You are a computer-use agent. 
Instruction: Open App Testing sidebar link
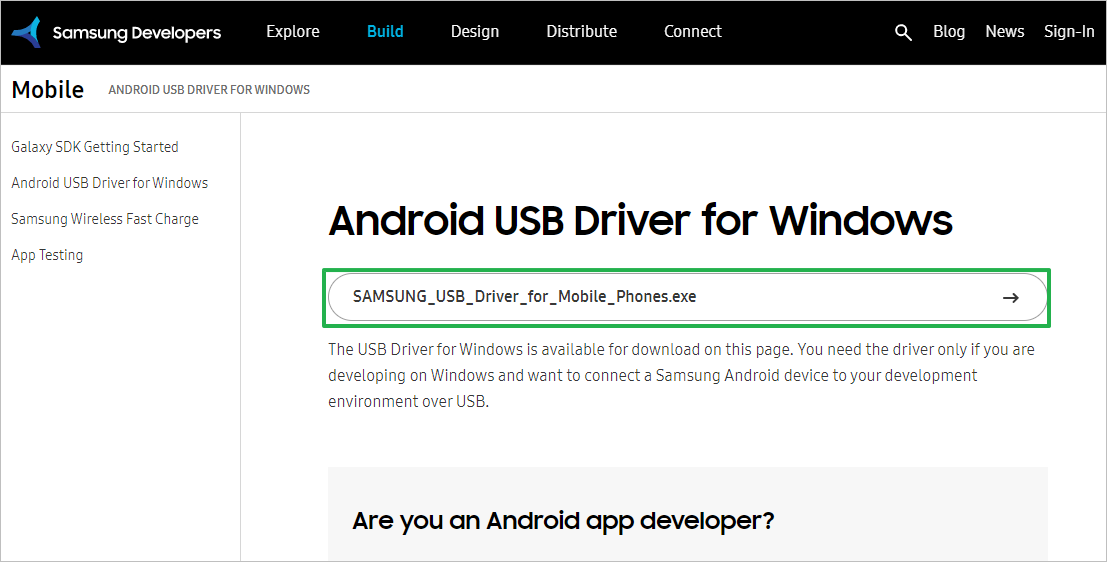[x=47, y=255]
